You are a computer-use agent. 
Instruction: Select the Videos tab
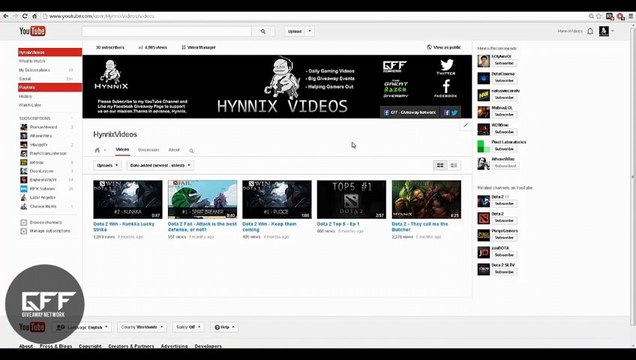point(122,150)
